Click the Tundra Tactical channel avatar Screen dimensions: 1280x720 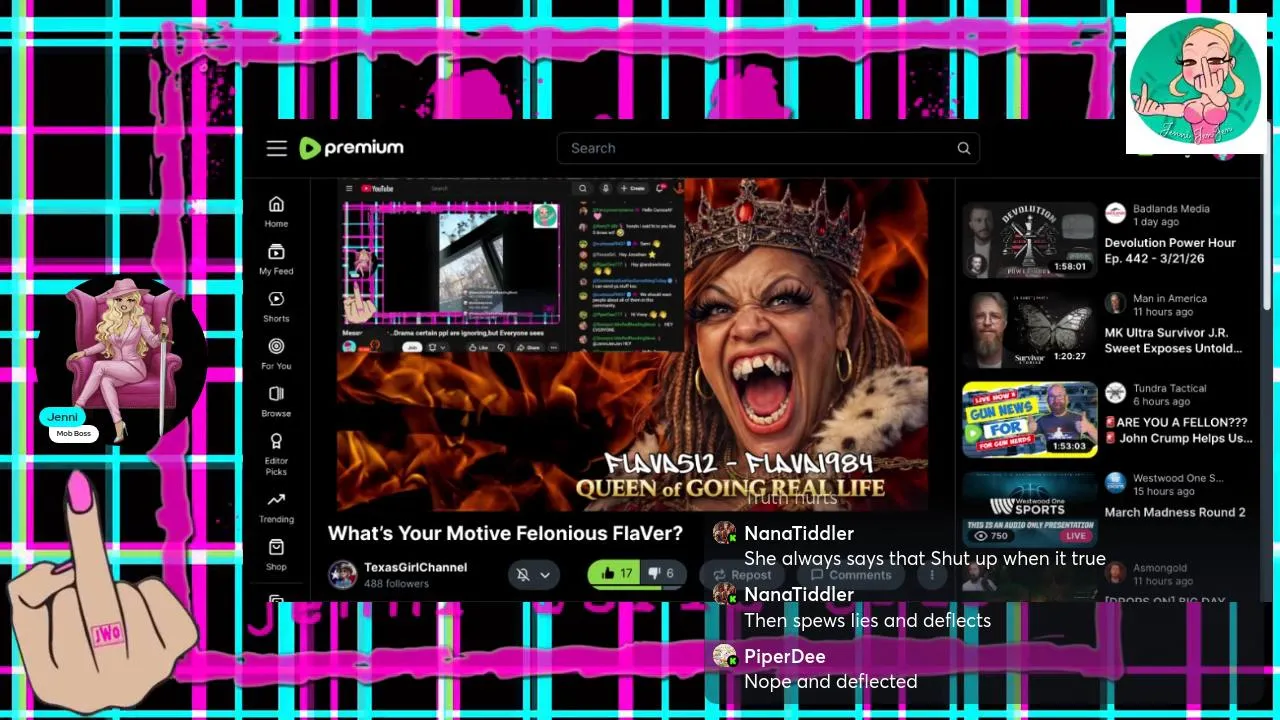1115,393
